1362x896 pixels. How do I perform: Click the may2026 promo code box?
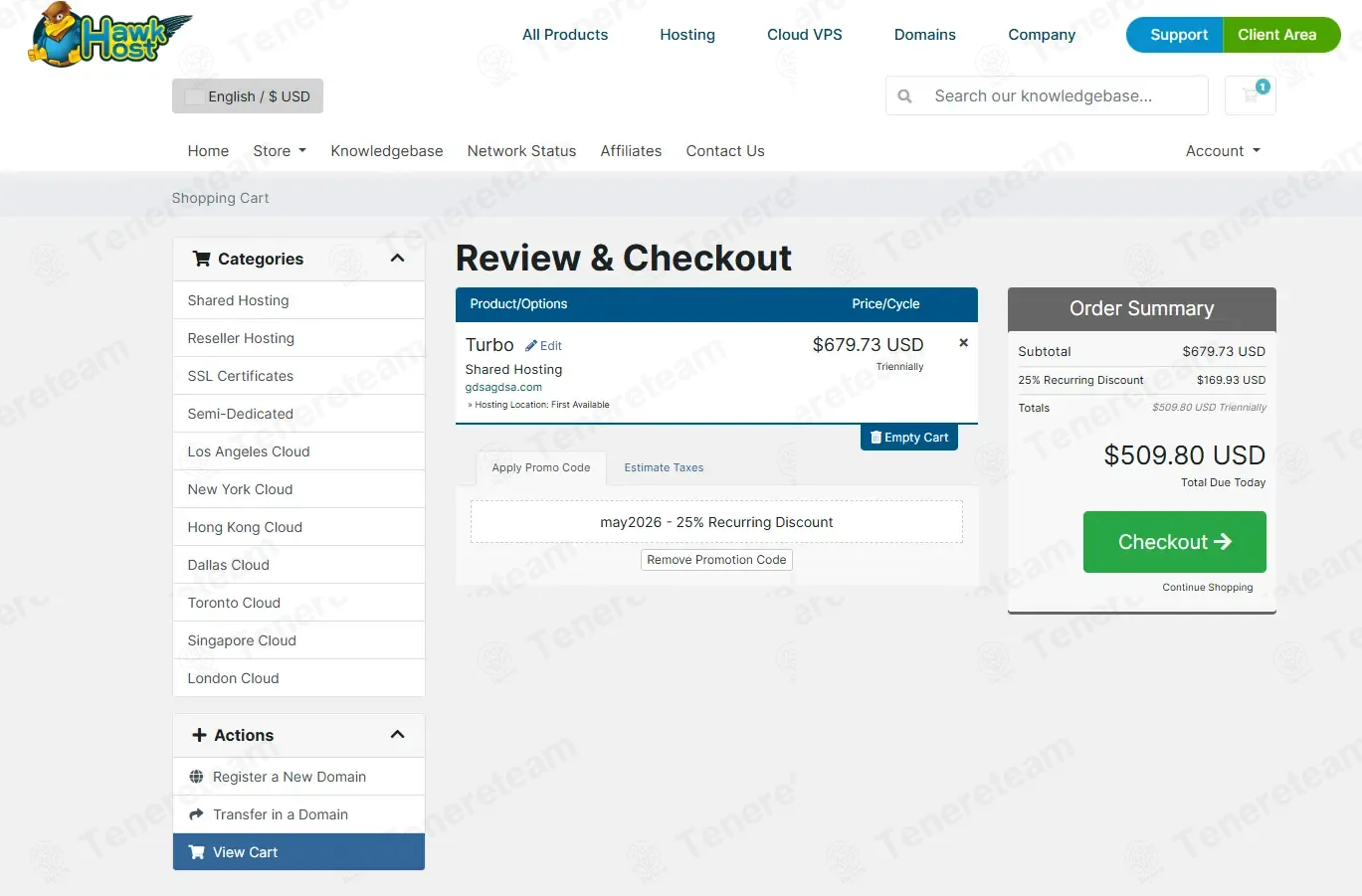point(716,522)
